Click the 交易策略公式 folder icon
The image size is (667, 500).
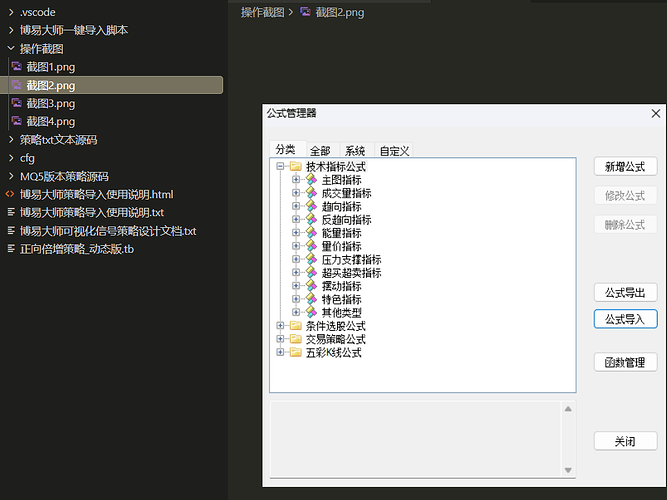(x=296, y=339)
